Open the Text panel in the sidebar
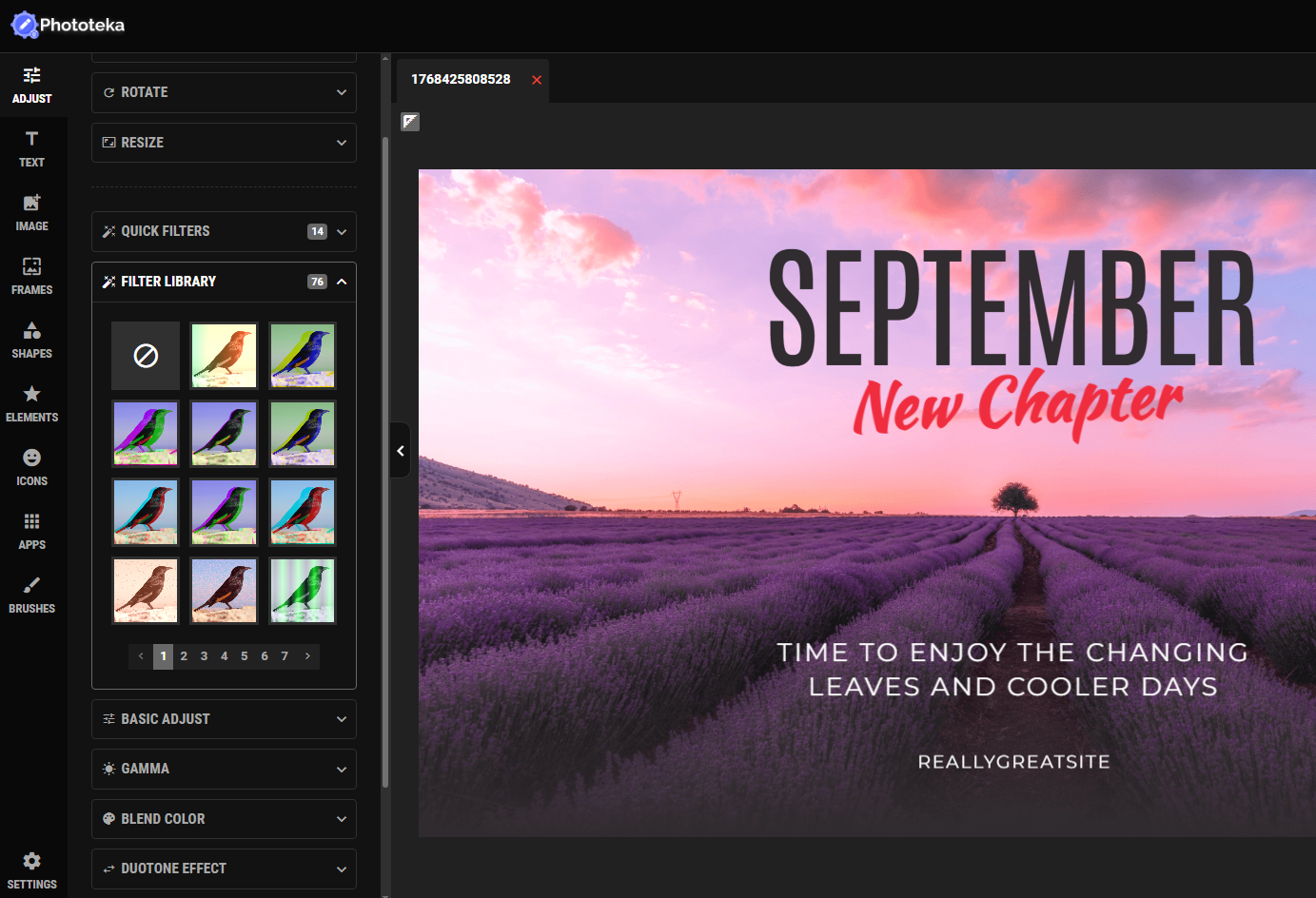Image resolution: width=1316 pixels, height=898 pixels. 31,150
